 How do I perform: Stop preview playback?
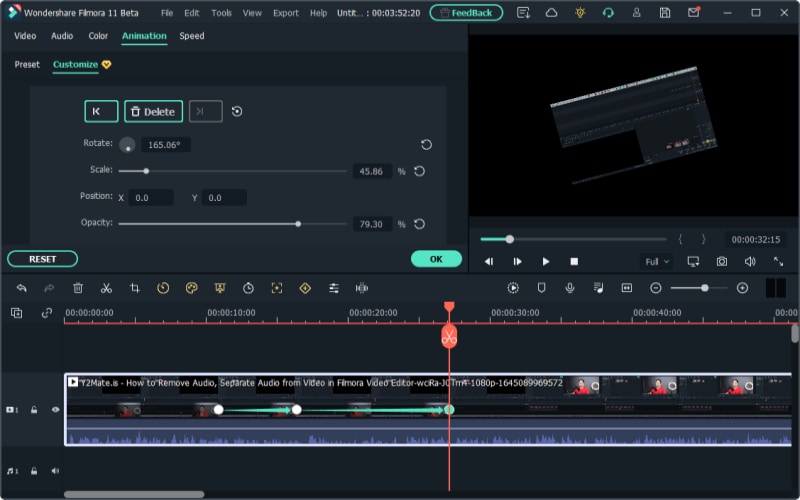coord(574,262)
